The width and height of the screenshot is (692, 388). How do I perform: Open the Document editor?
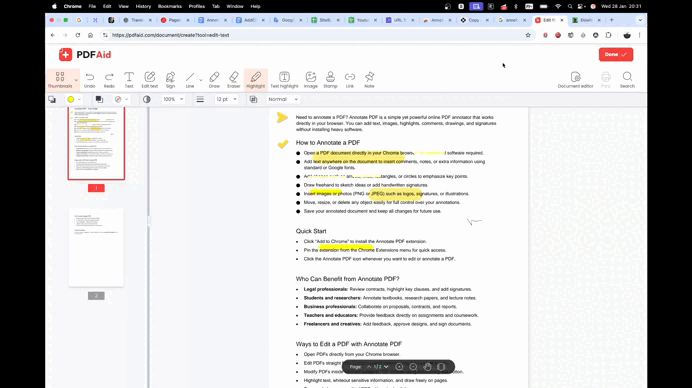click(575, 80)
